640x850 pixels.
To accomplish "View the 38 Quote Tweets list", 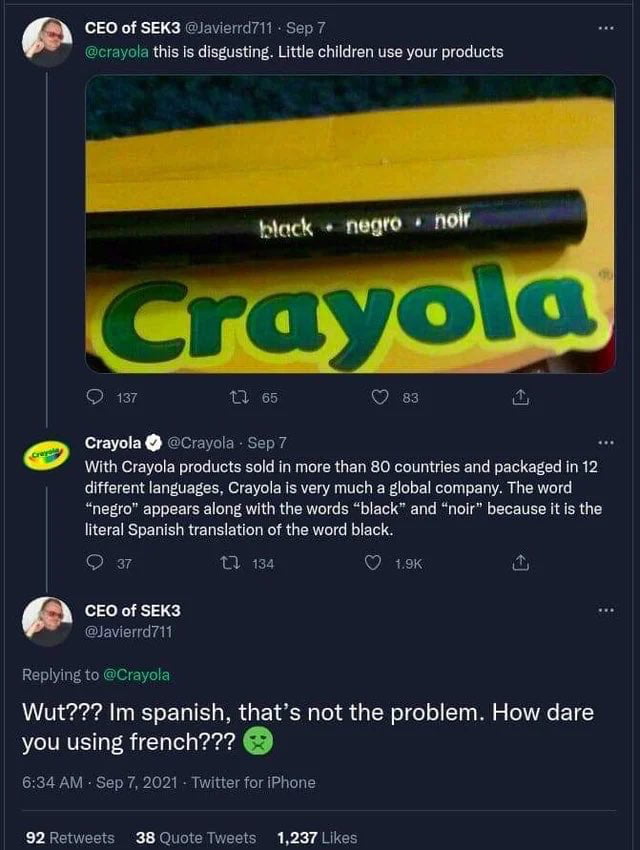I will [x=195, y=838].
